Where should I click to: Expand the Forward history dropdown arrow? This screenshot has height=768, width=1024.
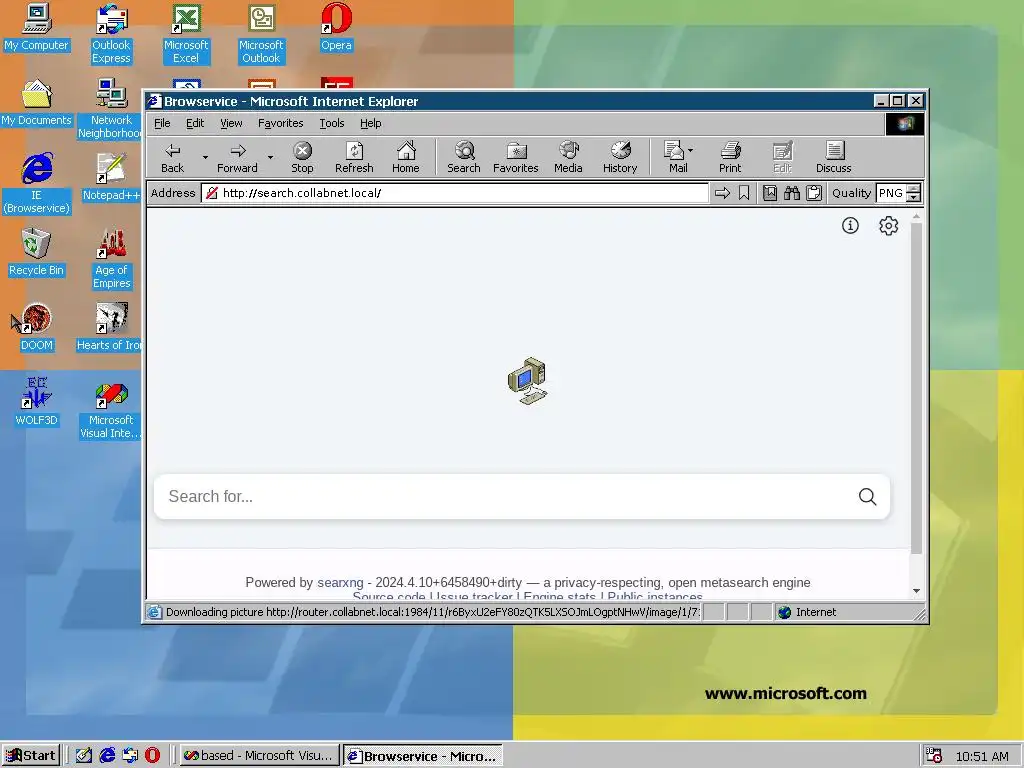point(270,157)
